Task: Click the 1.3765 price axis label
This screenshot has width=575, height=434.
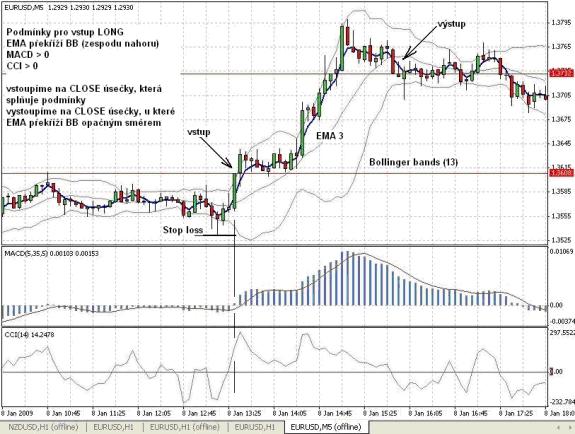Action: coord(561,47)
